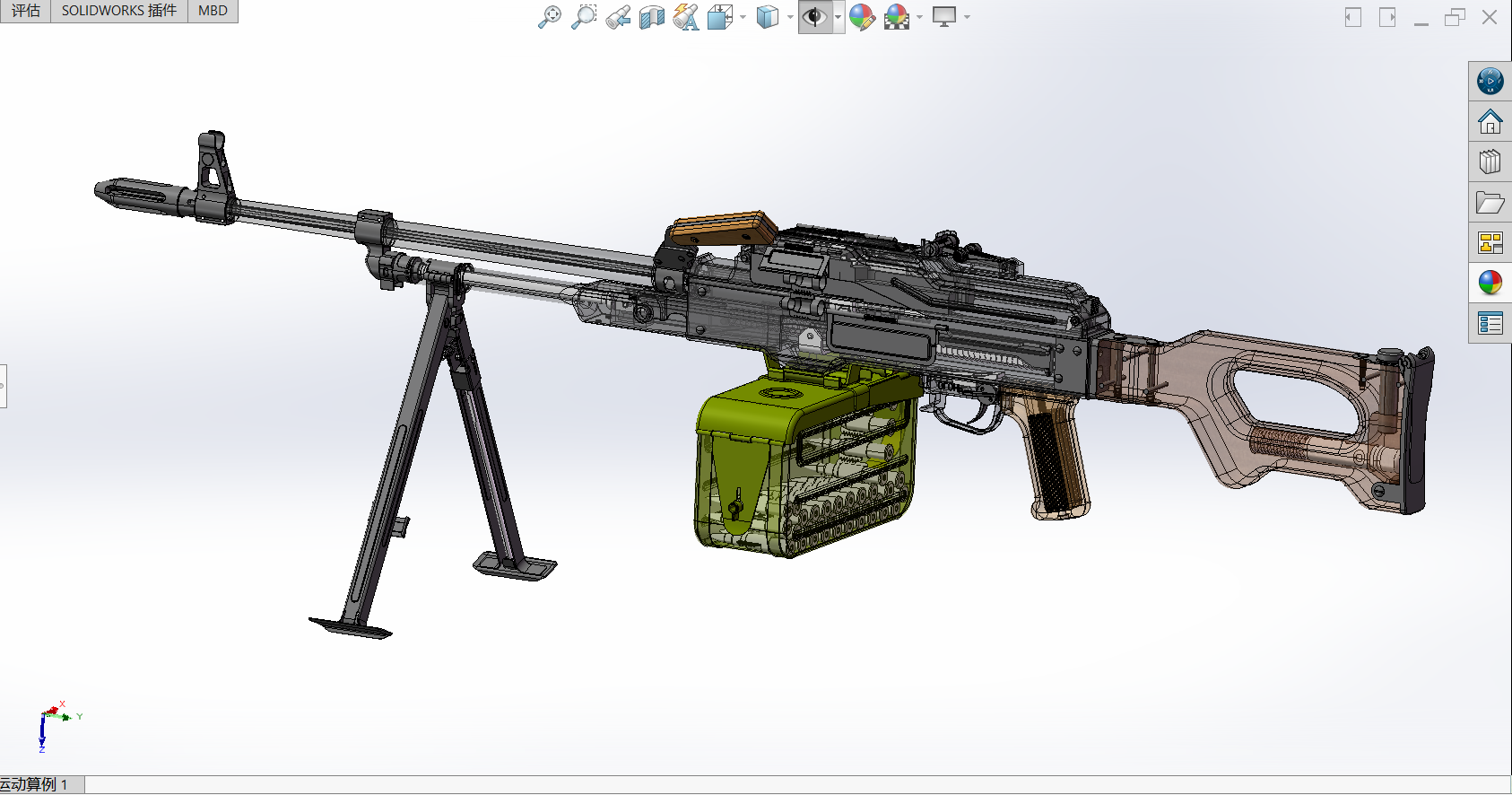Click the left panel splitter handle
Viewport: 1512px width, 795px height.
point(3,386)
